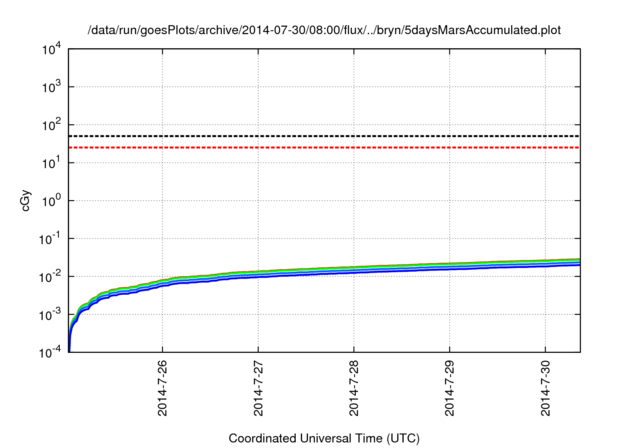Viewport: 640px width, 448px height.
Task: Click the 2014-7-30 date tick label
Action: 545,388
